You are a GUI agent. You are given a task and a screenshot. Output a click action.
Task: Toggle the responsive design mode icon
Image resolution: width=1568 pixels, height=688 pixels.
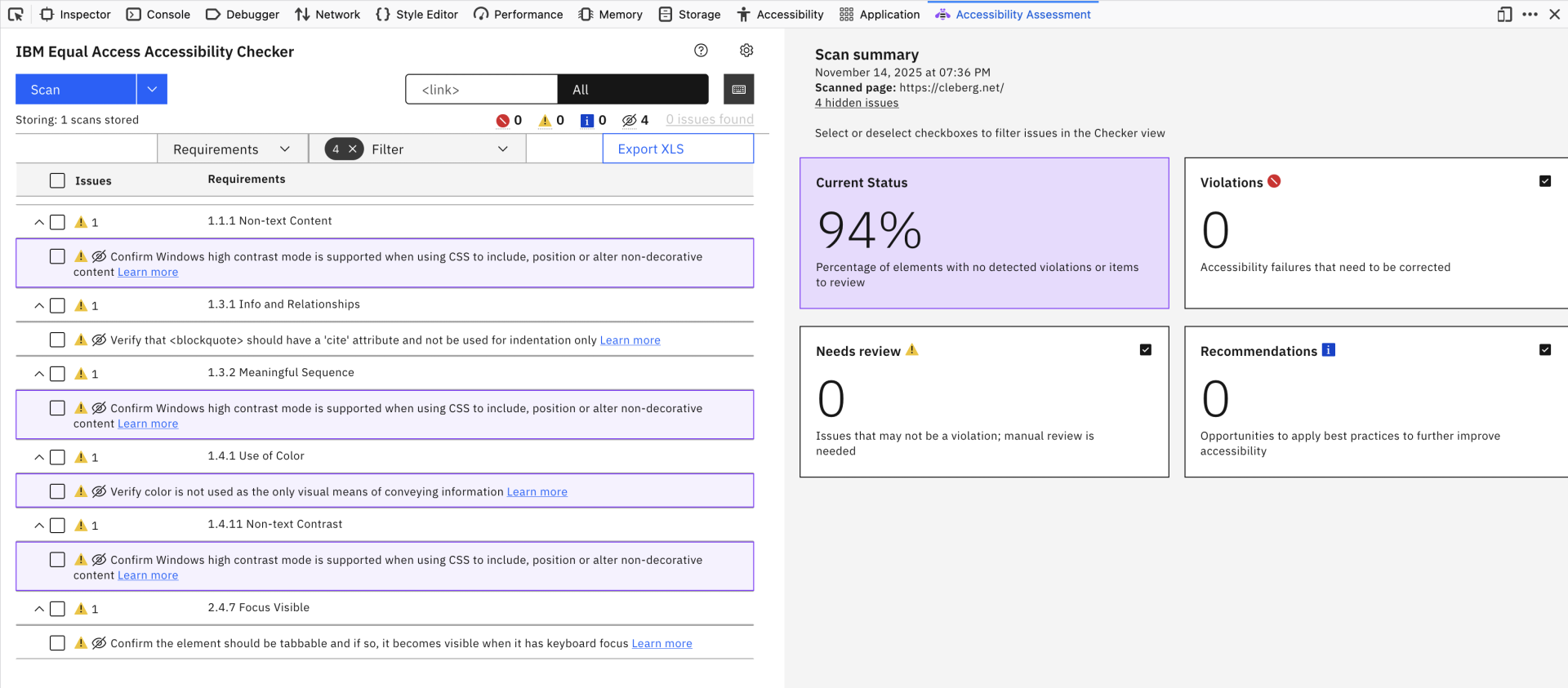click(1504, 15)
